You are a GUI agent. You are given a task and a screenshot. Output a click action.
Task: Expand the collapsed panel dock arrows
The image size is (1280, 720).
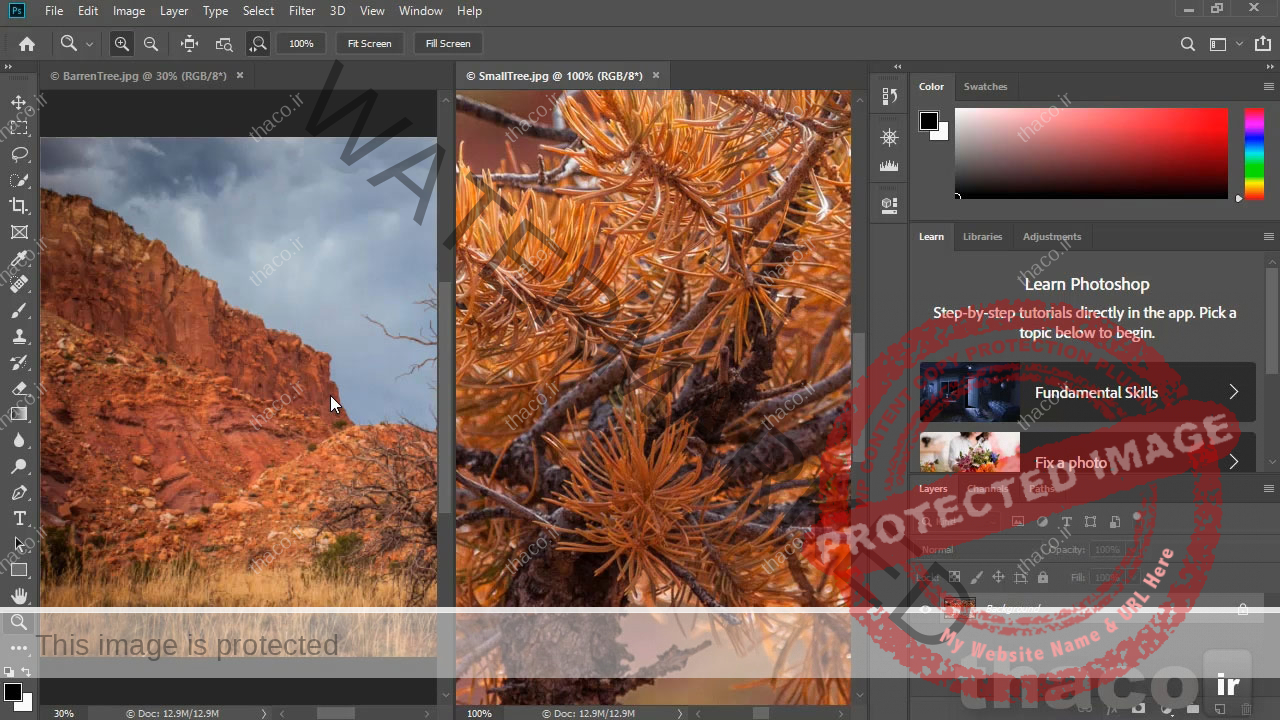point(897,67)
